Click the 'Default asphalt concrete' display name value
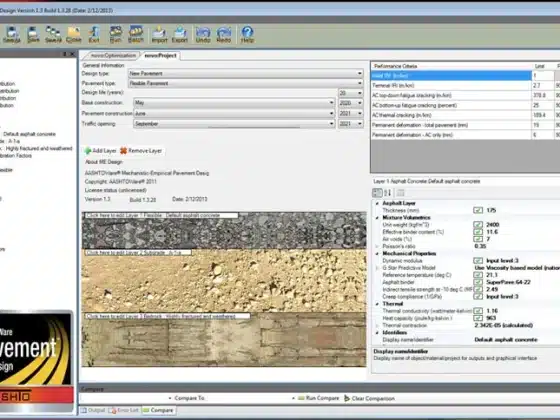The height and width of the screenshot is (420, 560). click(x=506, y=340)
